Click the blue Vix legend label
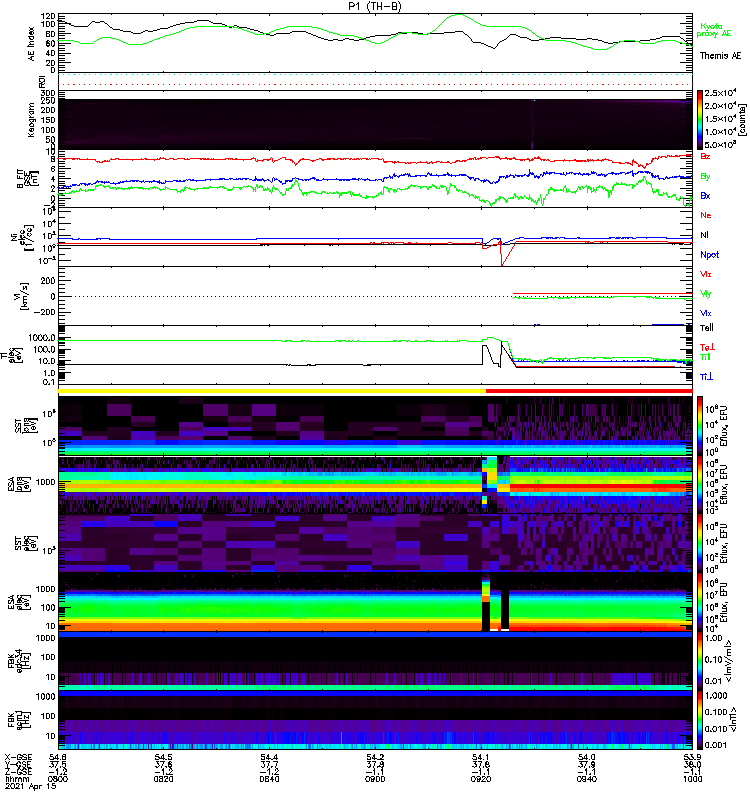This screenshot has width=750, height=800. (705, 313)
